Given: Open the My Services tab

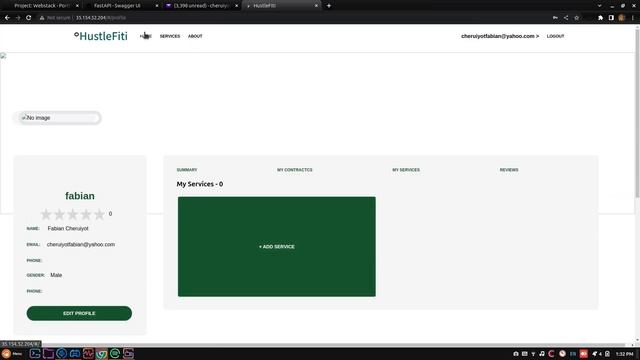Looking at the screenshot, I should tap(406, 170).
